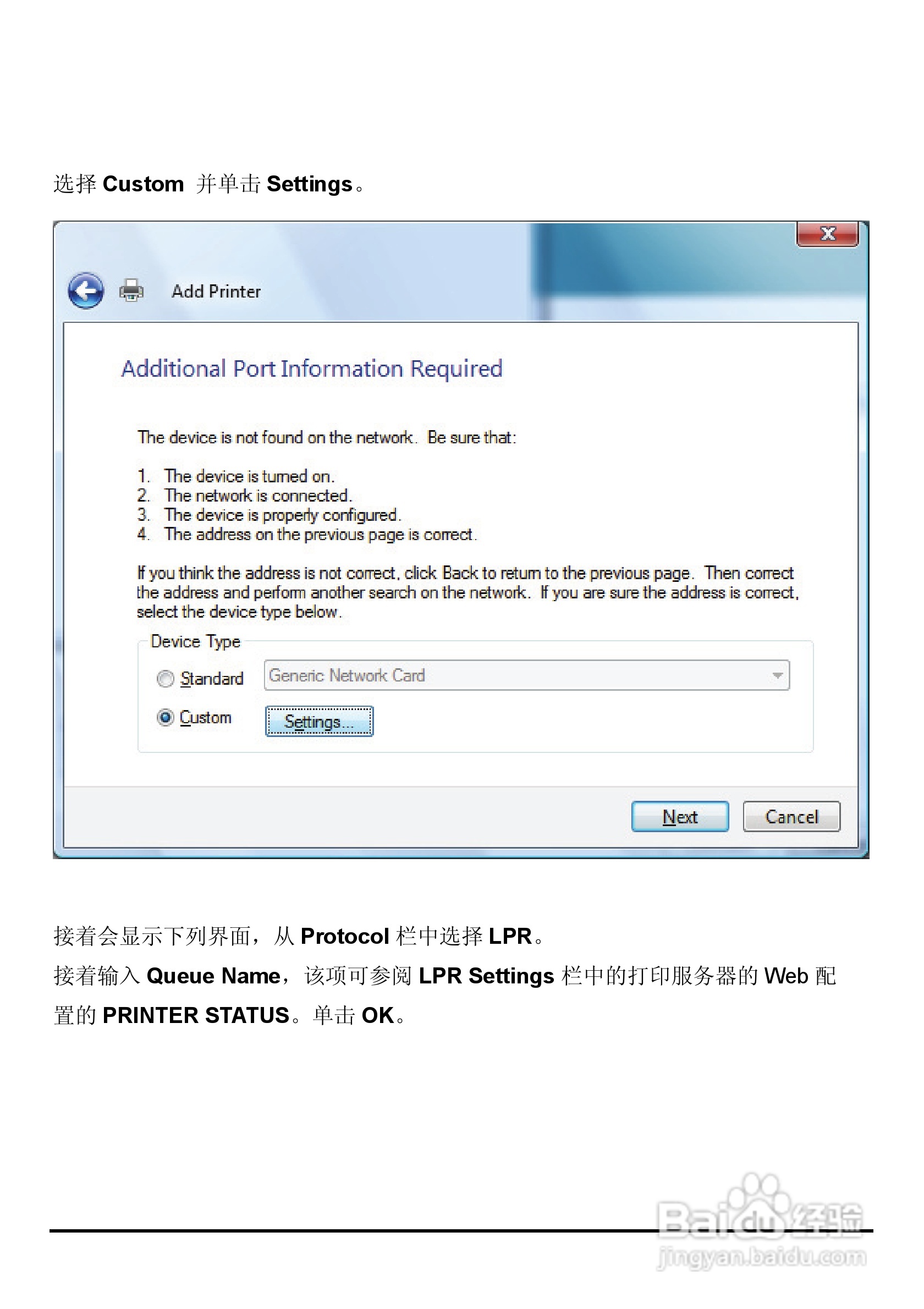Image resolution: width=924 pixels, height=1309 pixels.
Task: Expand the device list with the dropdown arrow
Action: pyautogui.click(x=777, y=675)
